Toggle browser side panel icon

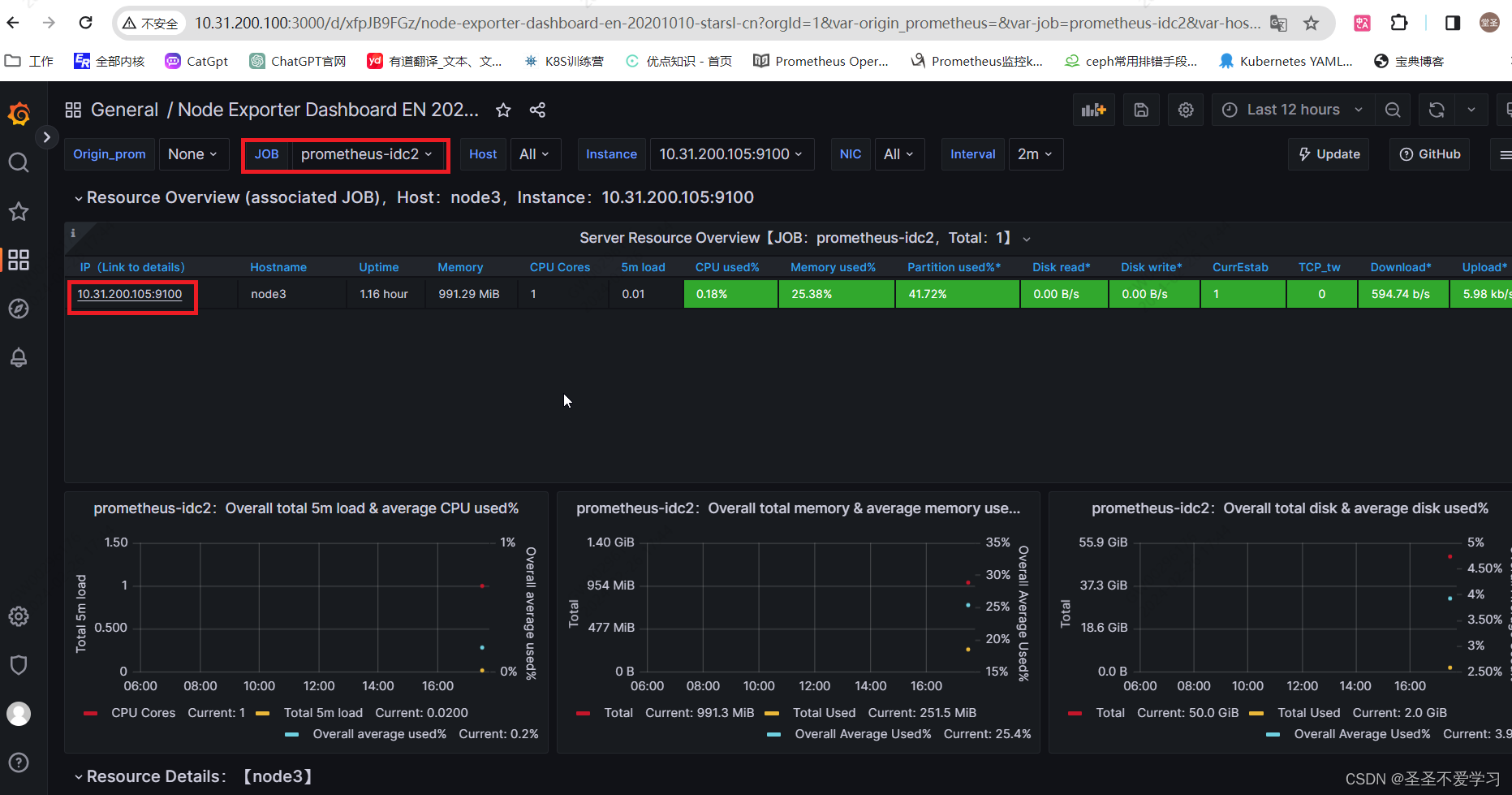1453,23
